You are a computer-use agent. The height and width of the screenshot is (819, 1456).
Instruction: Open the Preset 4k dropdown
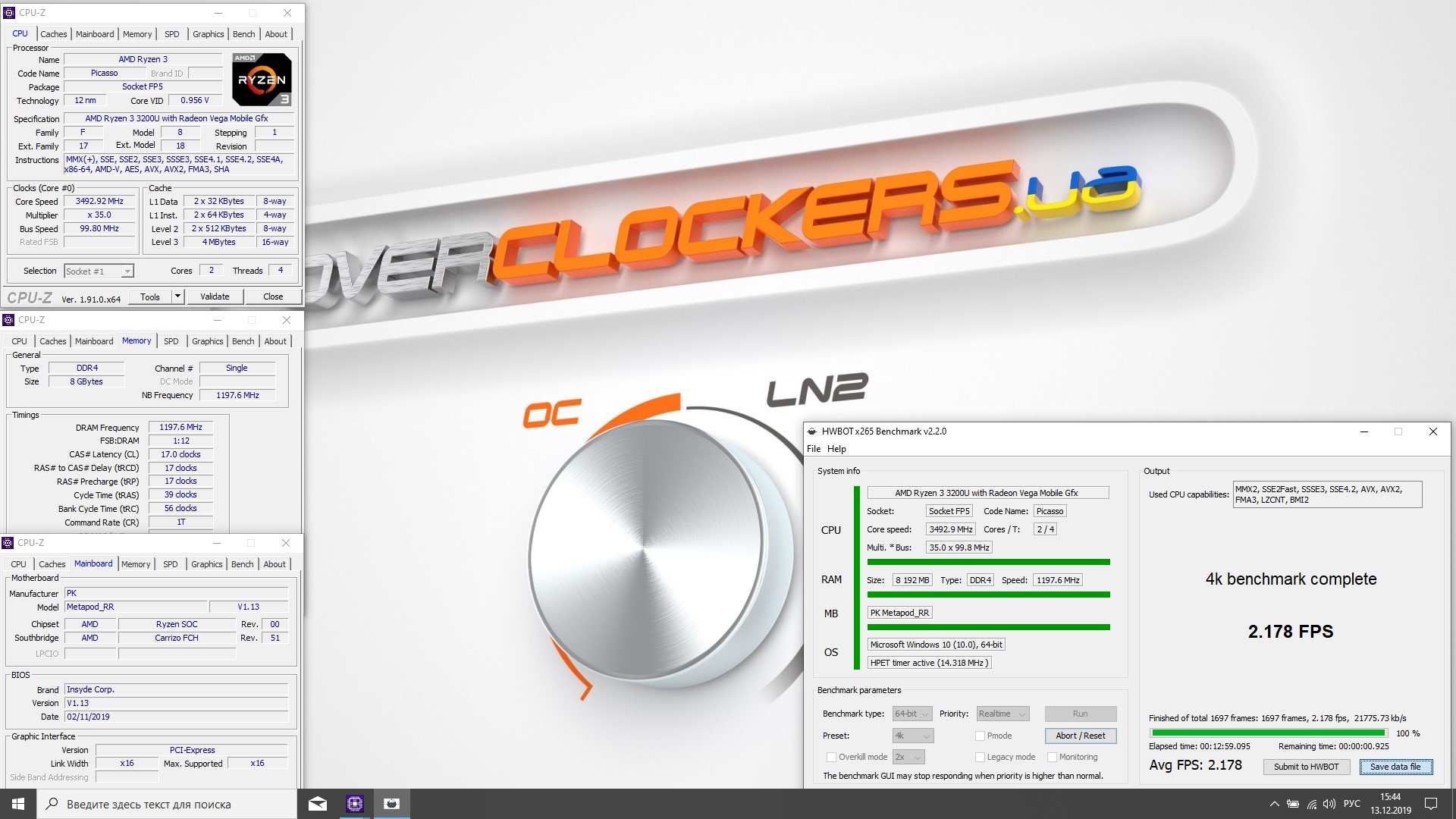click(x=912, y=736)
